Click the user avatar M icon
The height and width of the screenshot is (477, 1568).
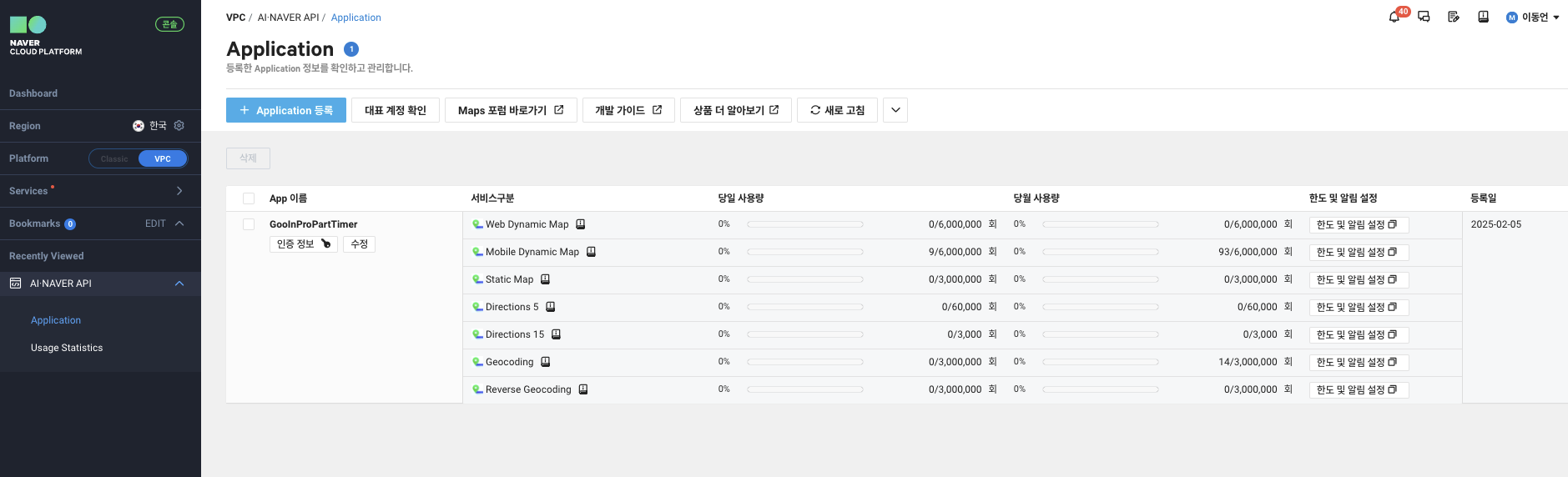(1511, 18)
